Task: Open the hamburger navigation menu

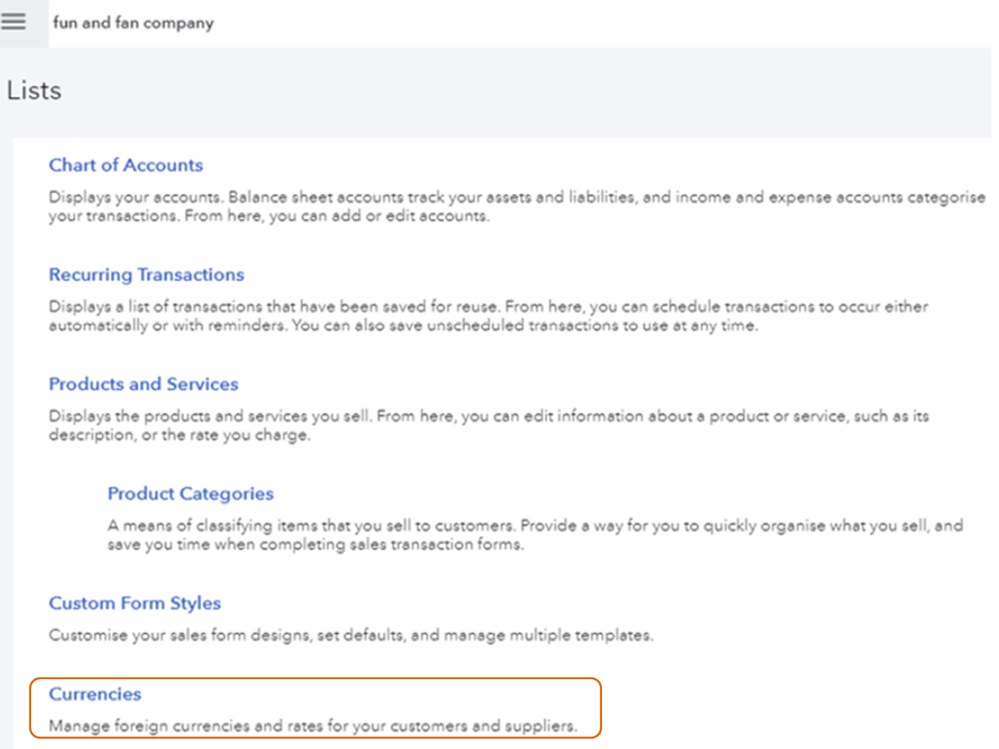Action: coord(14,21)
